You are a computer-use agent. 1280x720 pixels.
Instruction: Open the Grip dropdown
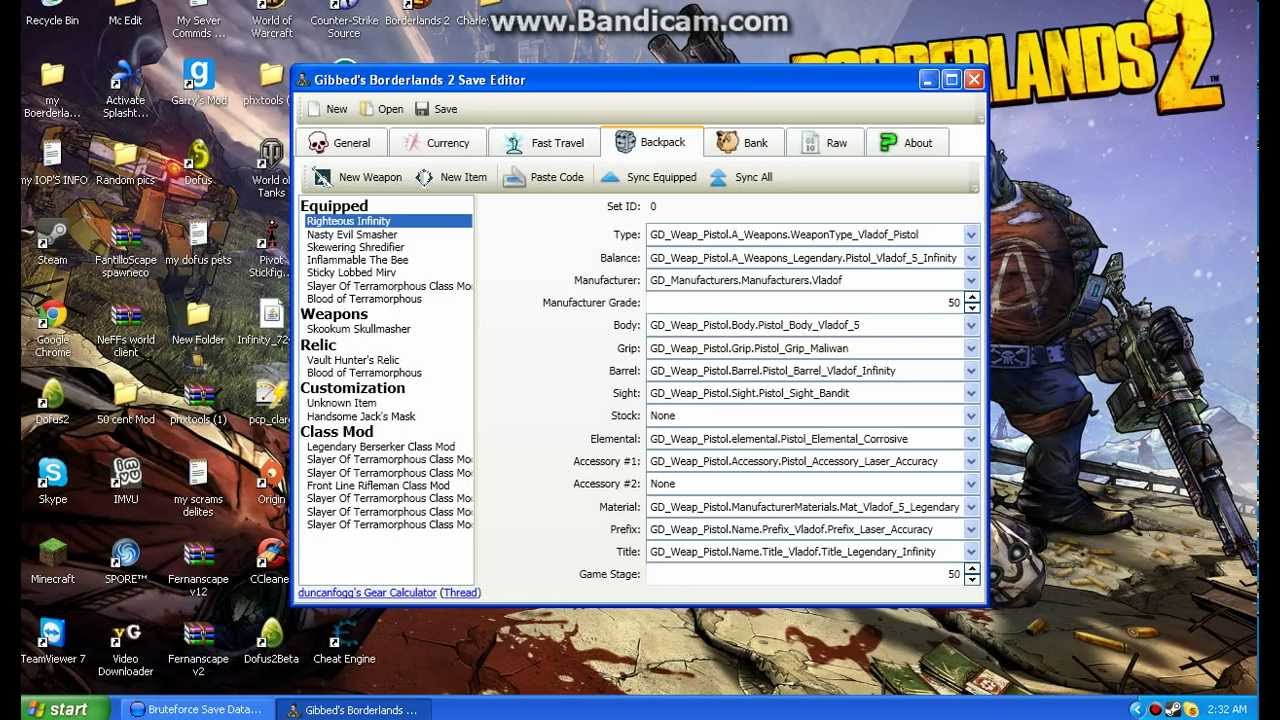pyautogui.click(x=970, y=348)
